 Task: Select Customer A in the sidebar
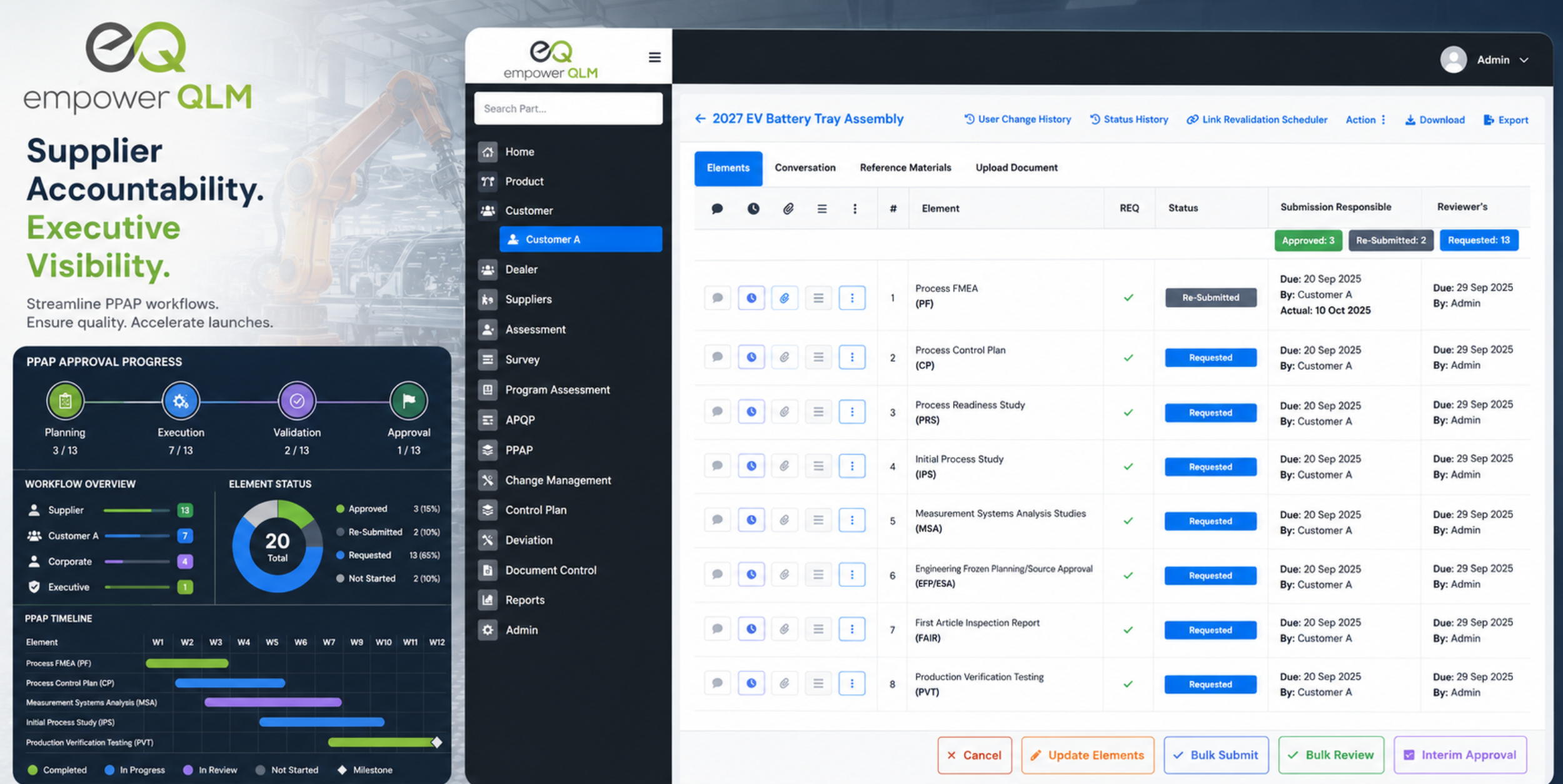pyautogui.click(x=581, y=239)
